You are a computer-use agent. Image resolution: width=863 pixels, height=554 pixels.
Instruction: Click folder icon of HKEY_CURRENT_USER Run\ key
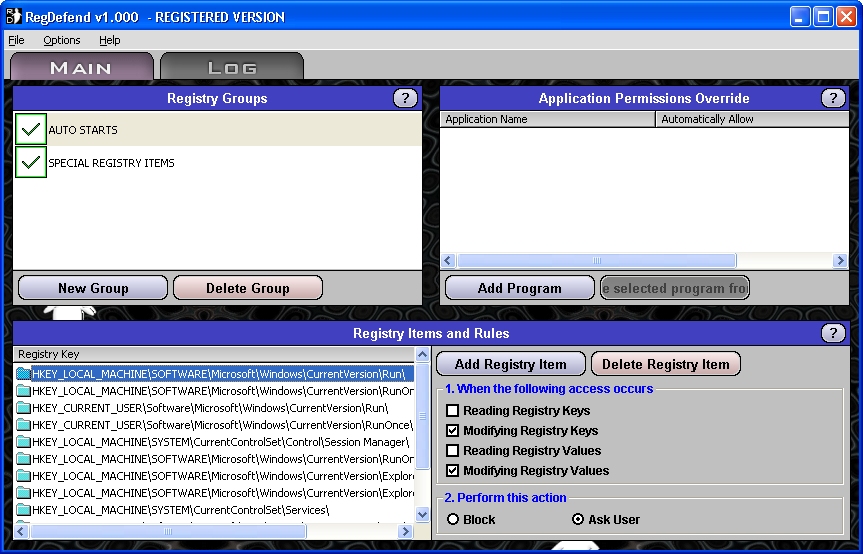23,408
